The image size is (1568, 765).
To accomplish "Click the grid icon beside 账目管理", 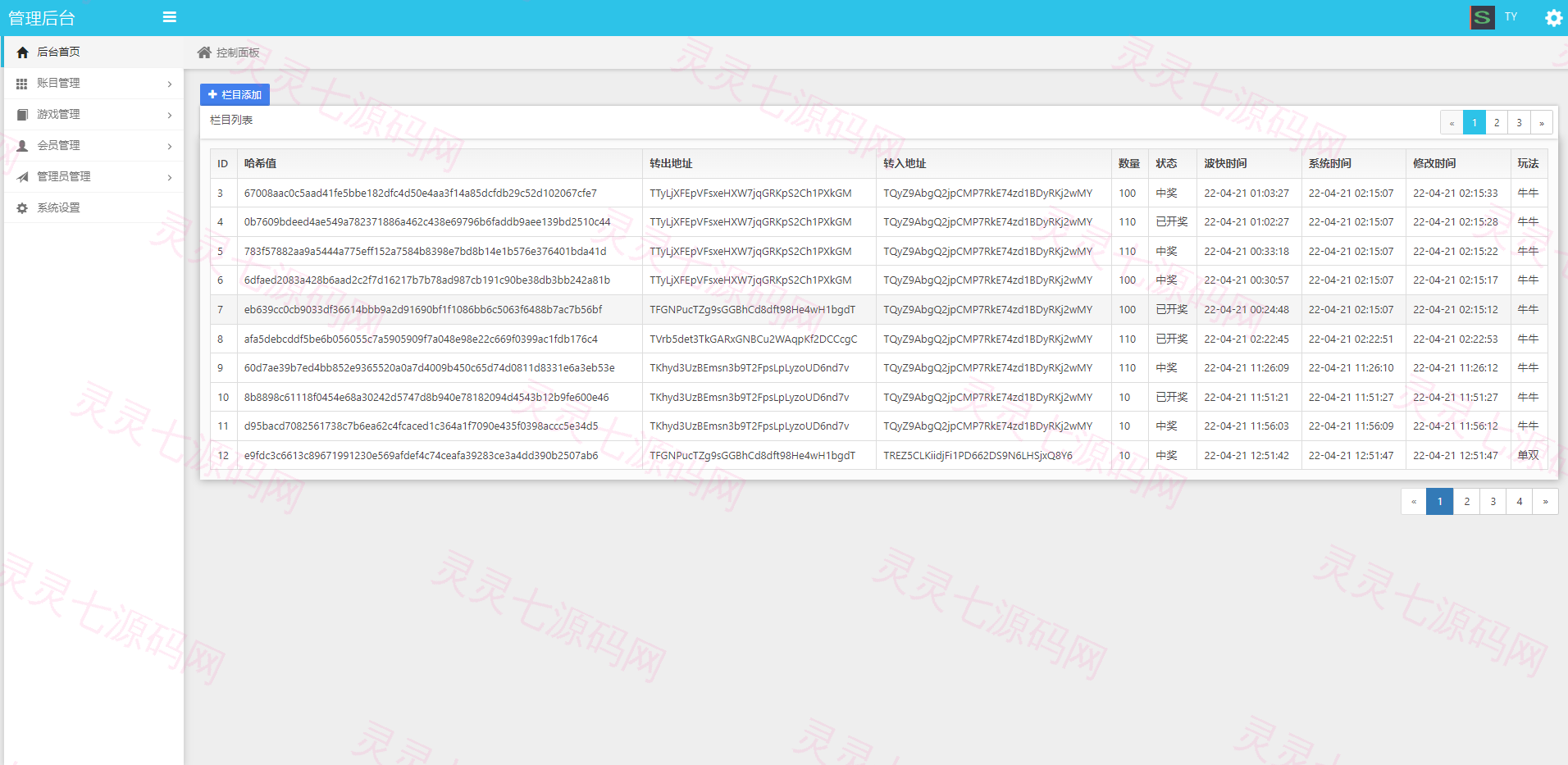I will tap(22, 84).
